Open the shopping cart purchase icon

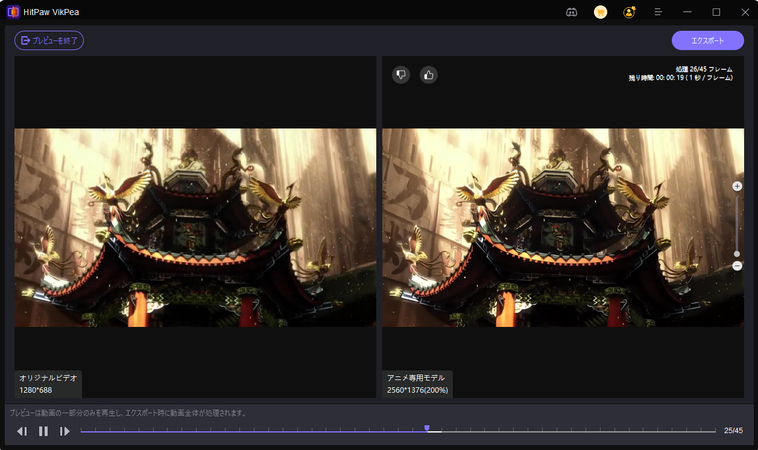pyautogui.click(x=600, y=13)
